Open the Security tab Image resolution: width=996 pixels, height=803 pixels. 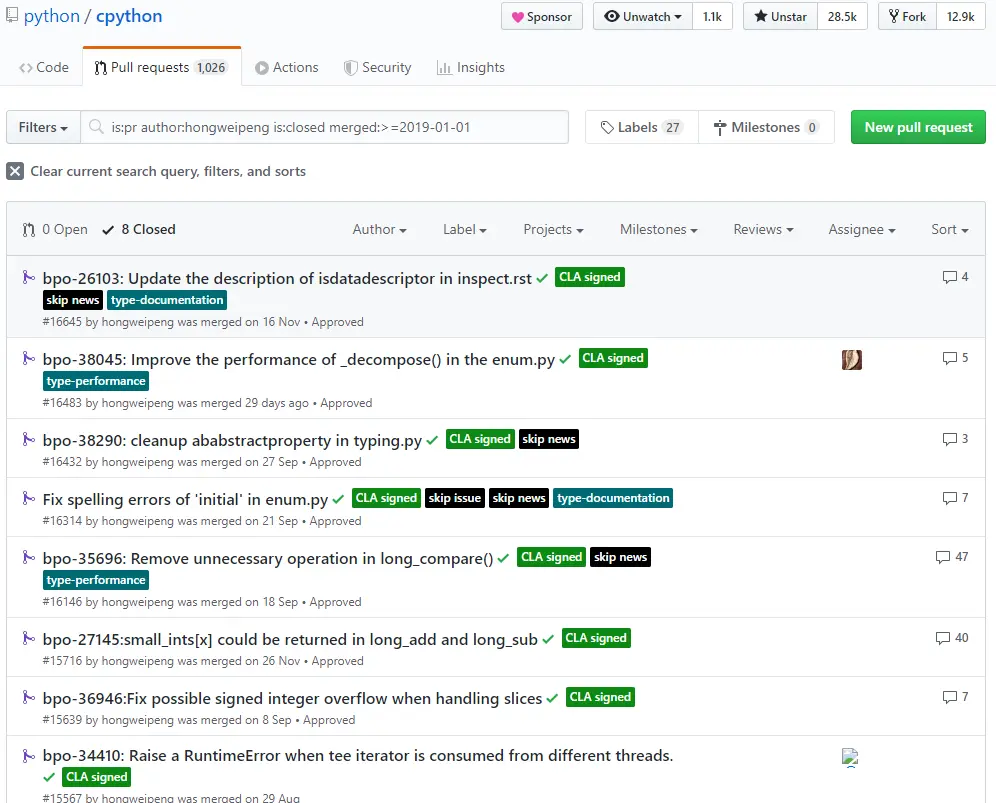378,67
